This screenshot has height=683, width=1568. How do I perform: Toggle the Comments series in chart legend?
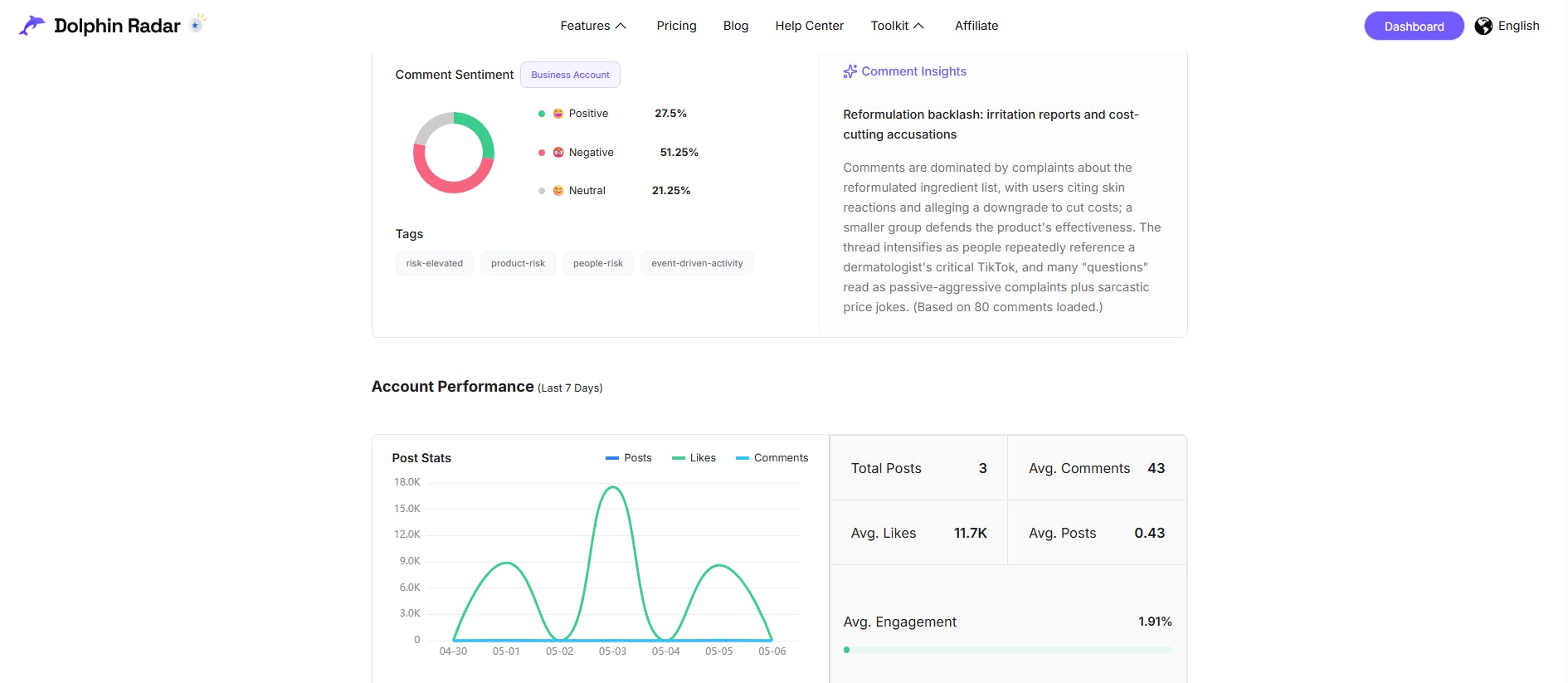(x=772, y=458)
